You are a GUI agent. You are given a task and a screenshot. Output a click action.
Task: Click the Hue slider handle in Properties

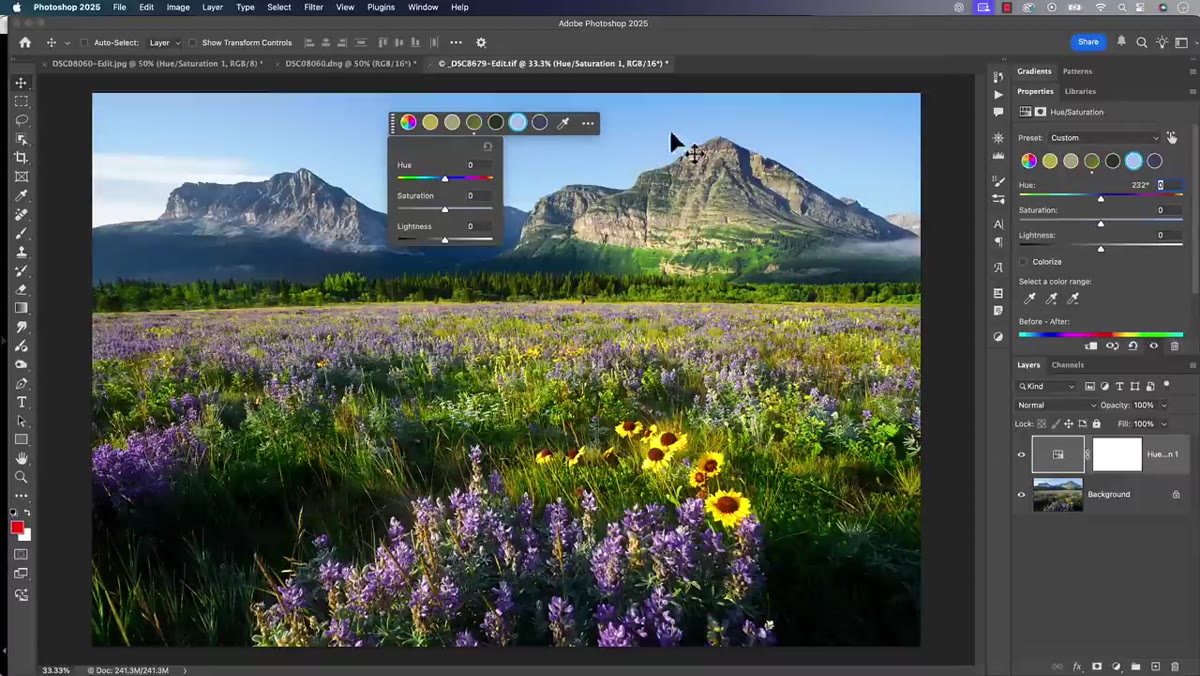(1101, 199)
